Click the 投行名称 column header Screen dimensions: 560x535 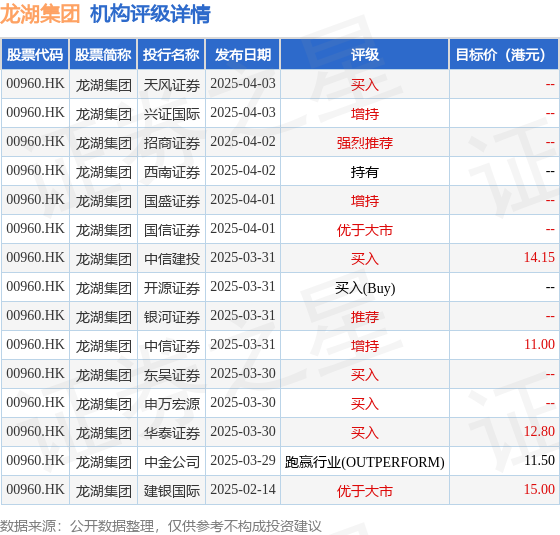click(171, 54)
